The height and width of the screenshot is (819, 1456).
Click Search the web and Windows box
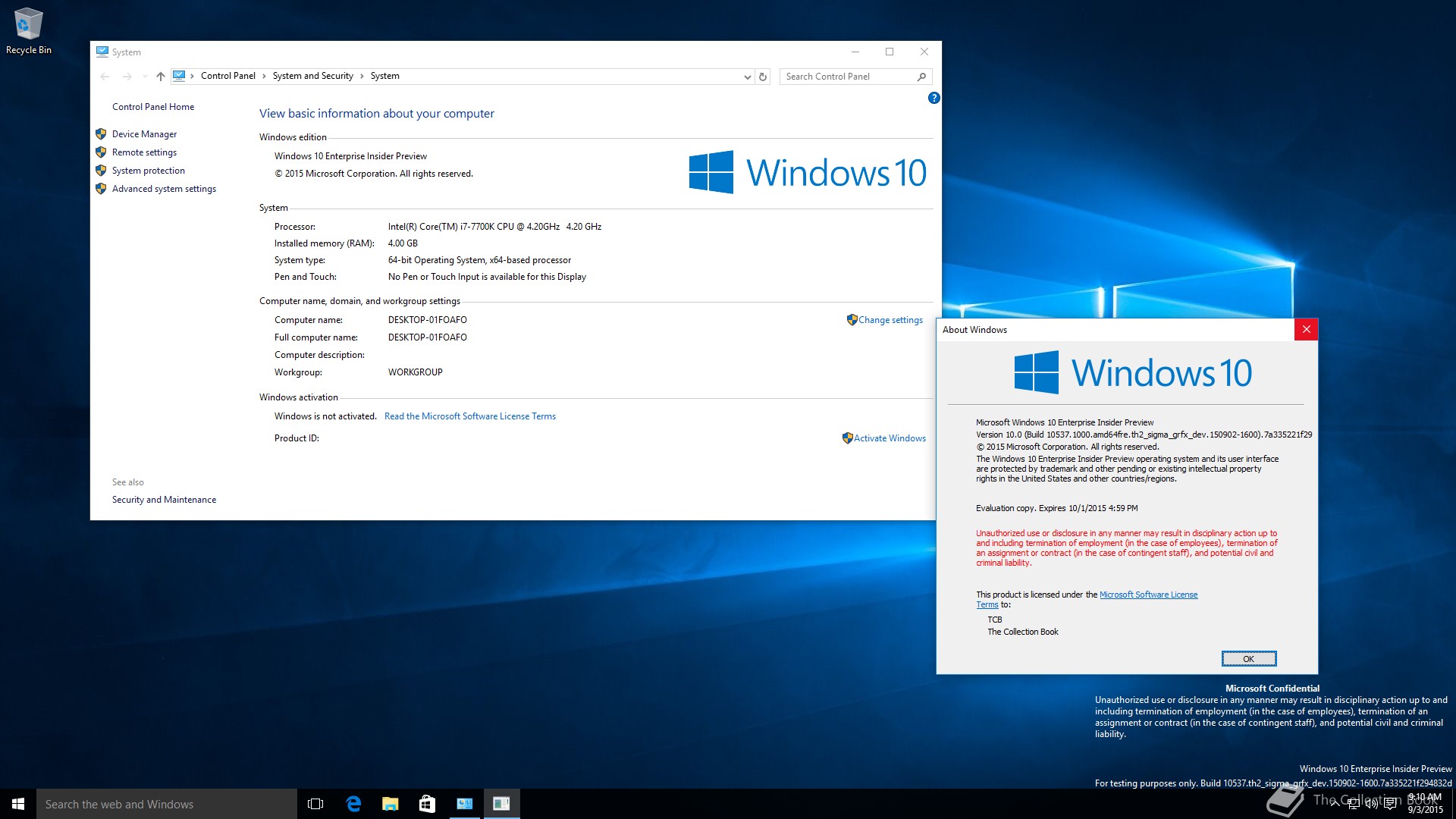coord(167,804)
